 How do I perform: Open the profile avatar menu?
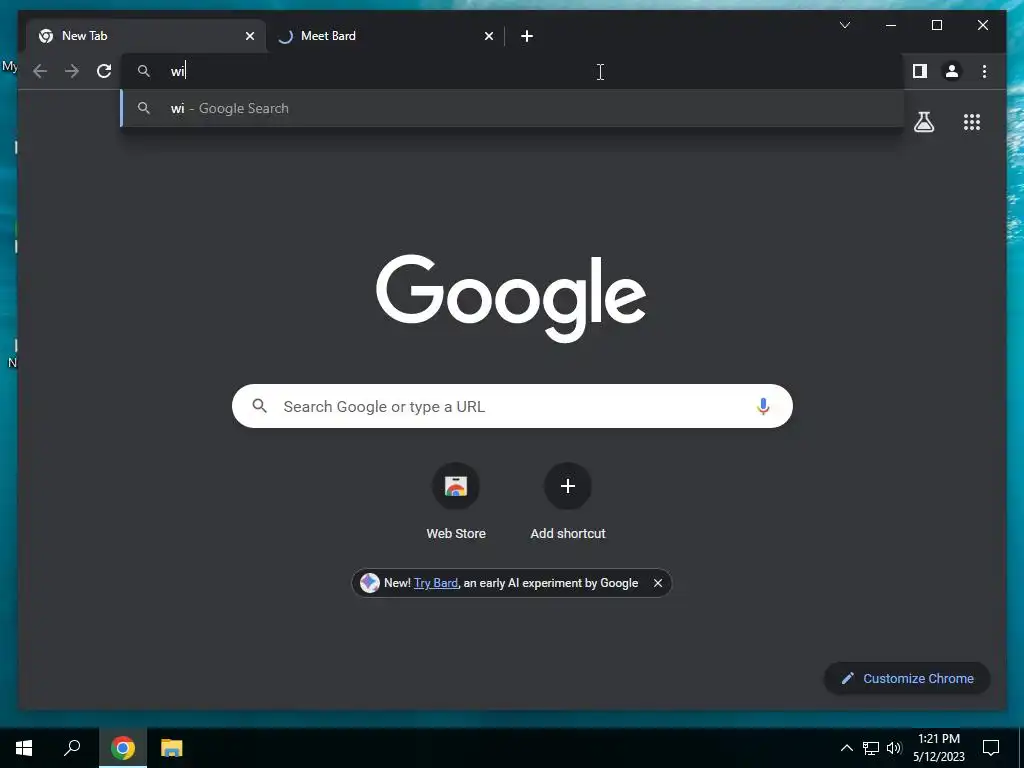point(952,71)
